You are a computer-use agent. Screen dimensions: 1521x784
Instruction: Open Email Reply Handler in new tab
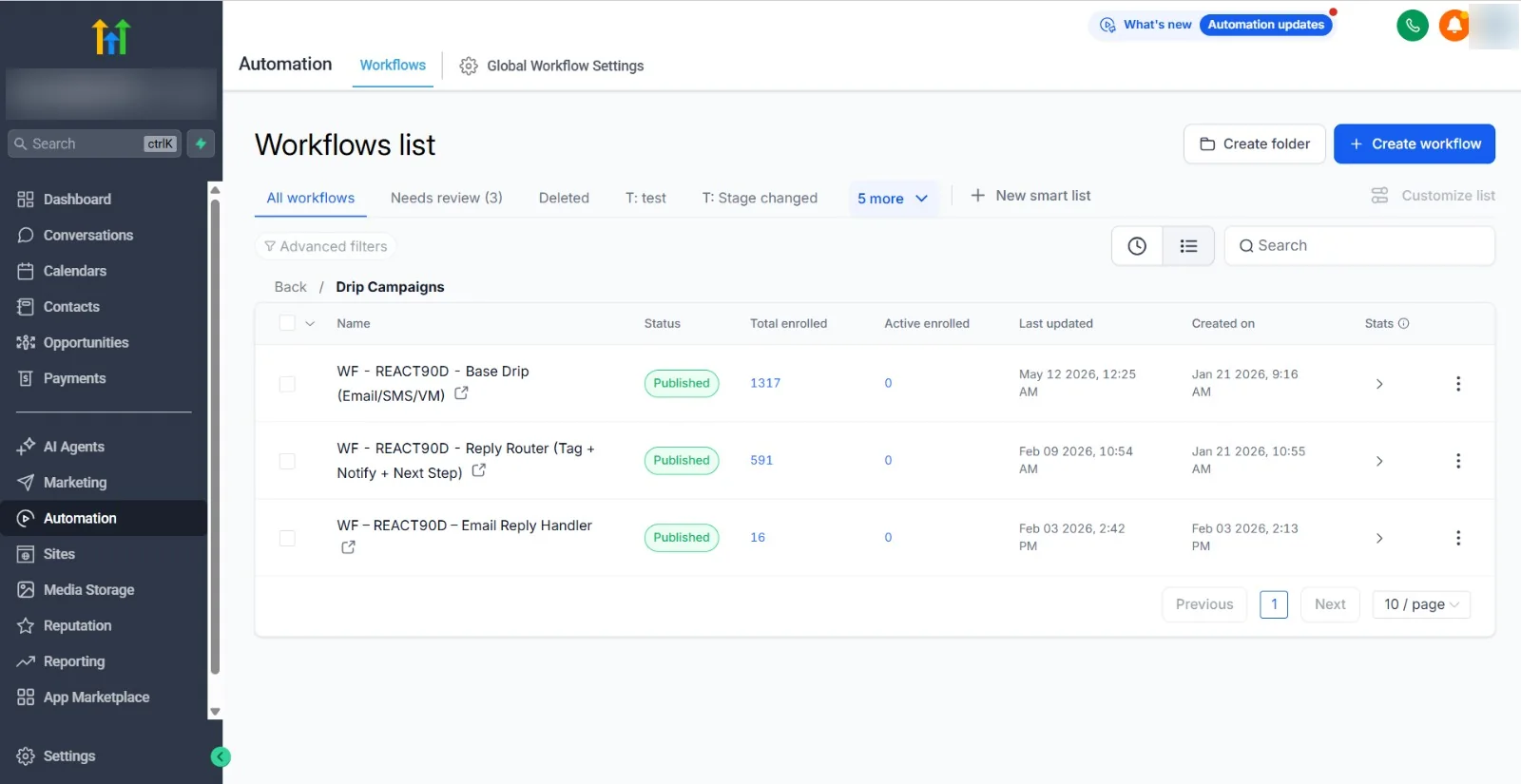tap(348, 547)
